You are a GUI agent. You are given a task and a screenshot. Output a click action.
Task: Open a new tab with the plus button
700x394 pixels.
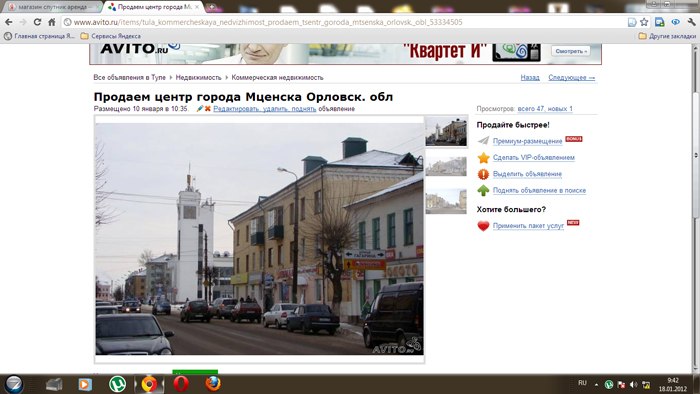[x=212, y=7]
